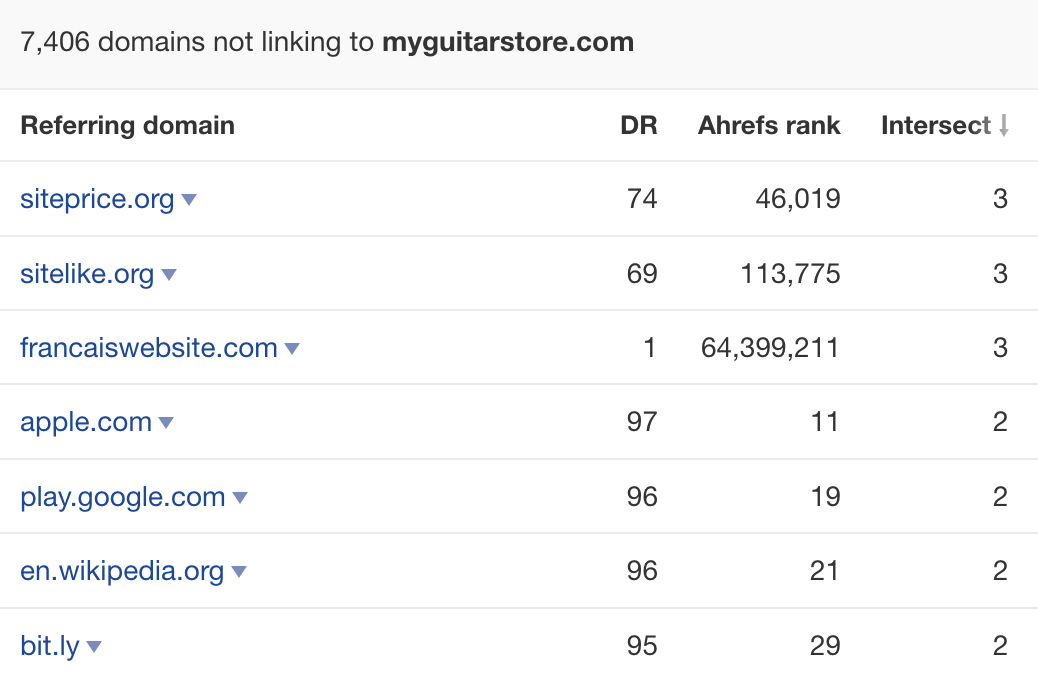Viewport: 1038px width, 680px height.
Task: Sort by the DR column header
Action: click(x=638, y=125)
